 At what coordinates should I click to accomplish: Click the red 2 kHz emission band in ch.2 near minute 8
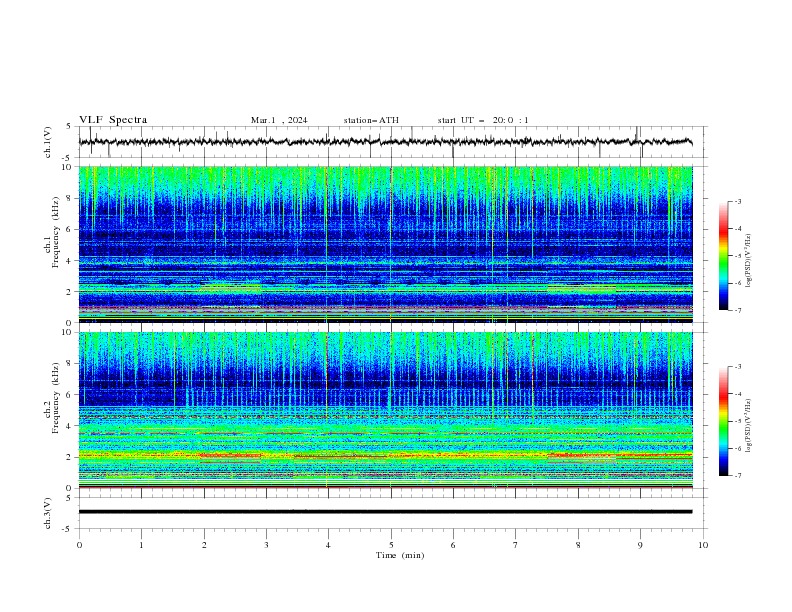tap(581, 455)
